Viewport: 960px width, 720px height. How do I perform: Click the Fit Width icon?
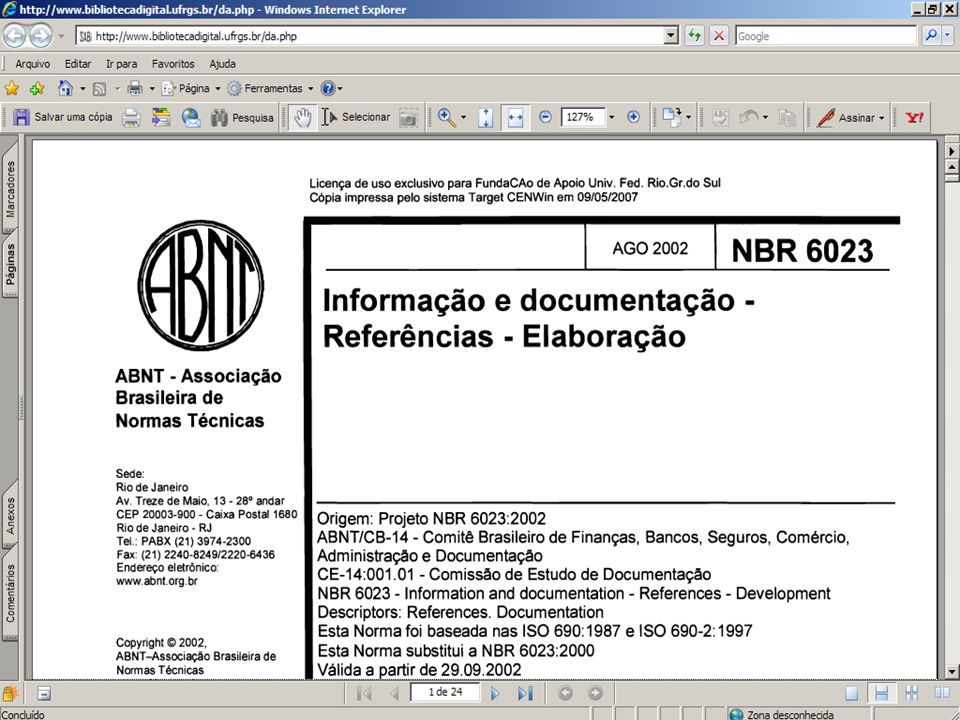click(x=516, y=117)
